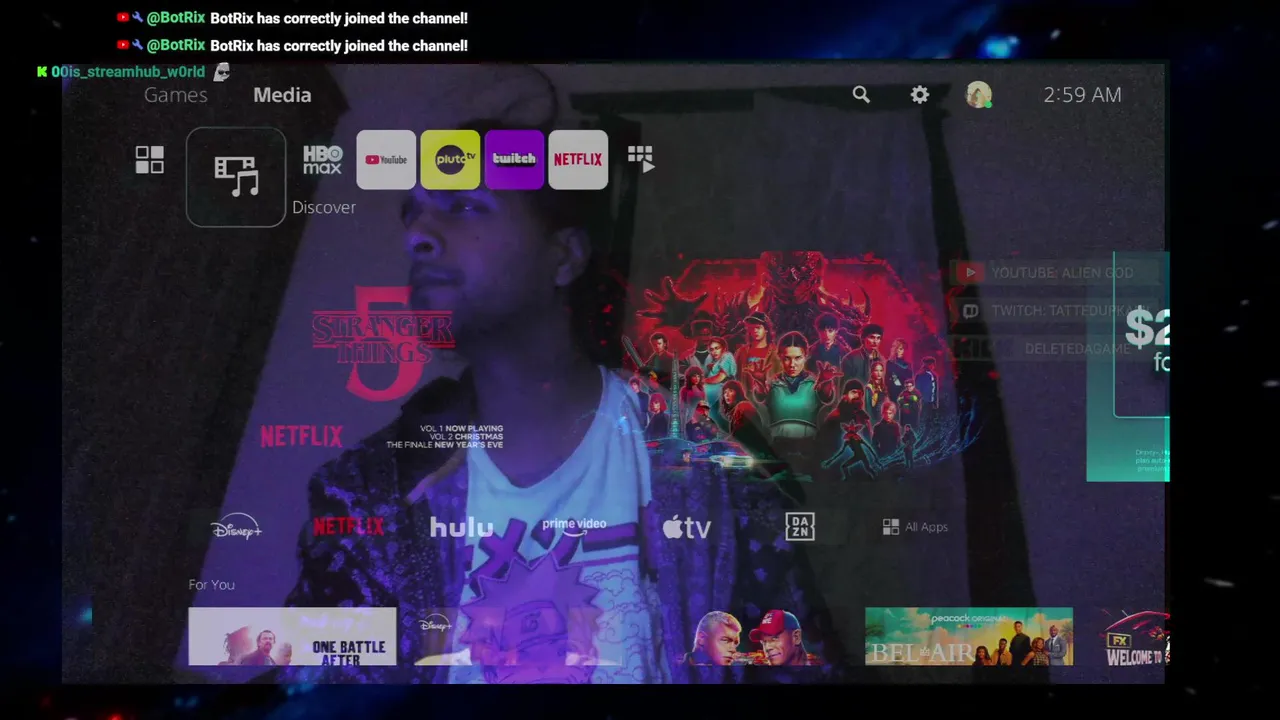Open the Apple TV service logo
1280x720 pixels.
coord(686,527)
